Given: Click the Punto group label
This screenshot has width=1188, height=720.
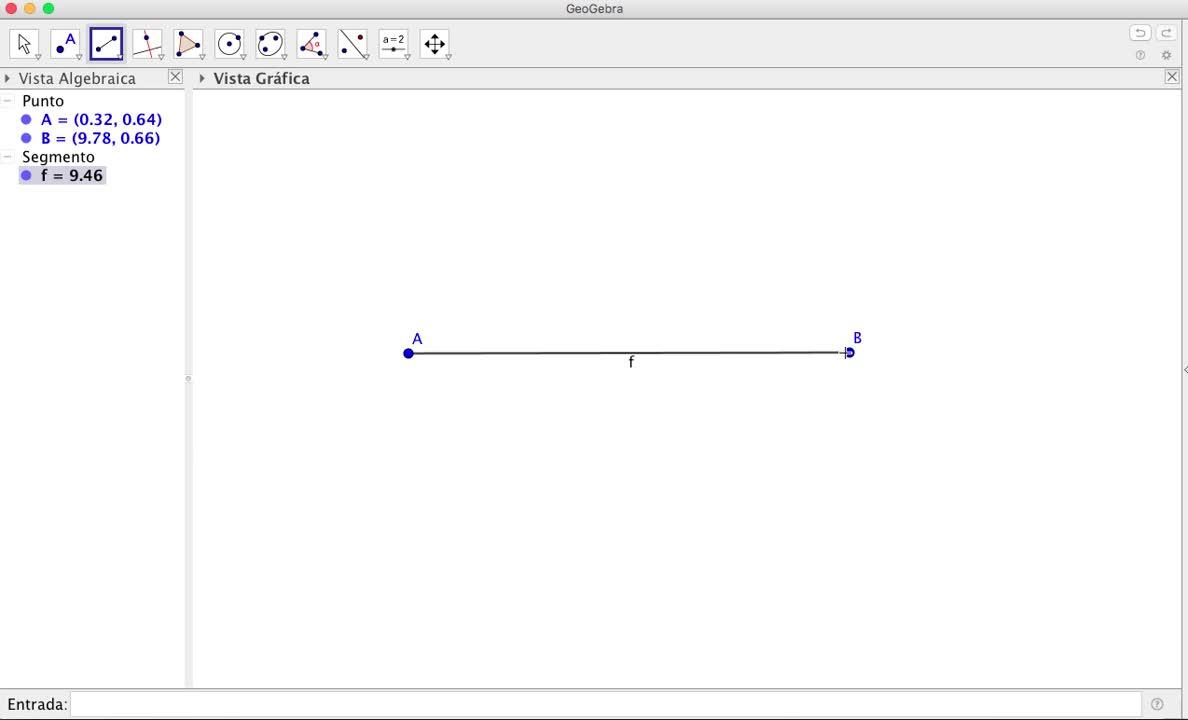Looking at the screenshot, I should tap(42, 101).
